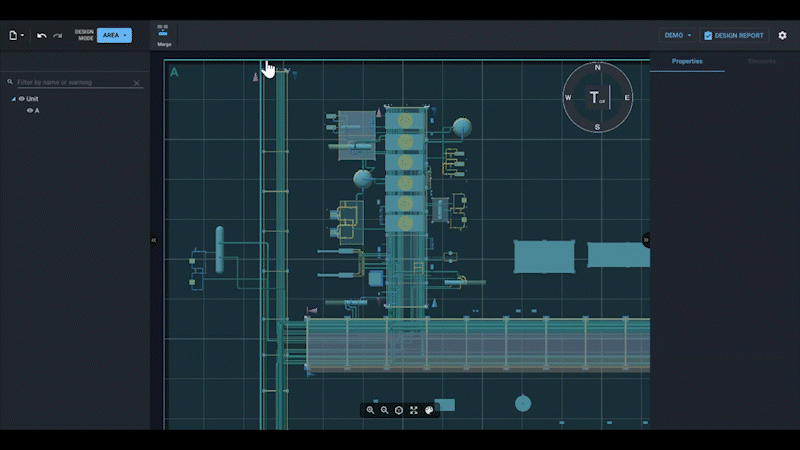Toggle the 3D cube view mode
Viewport: 800px width, 450px height.
click(x=399, y=410)
